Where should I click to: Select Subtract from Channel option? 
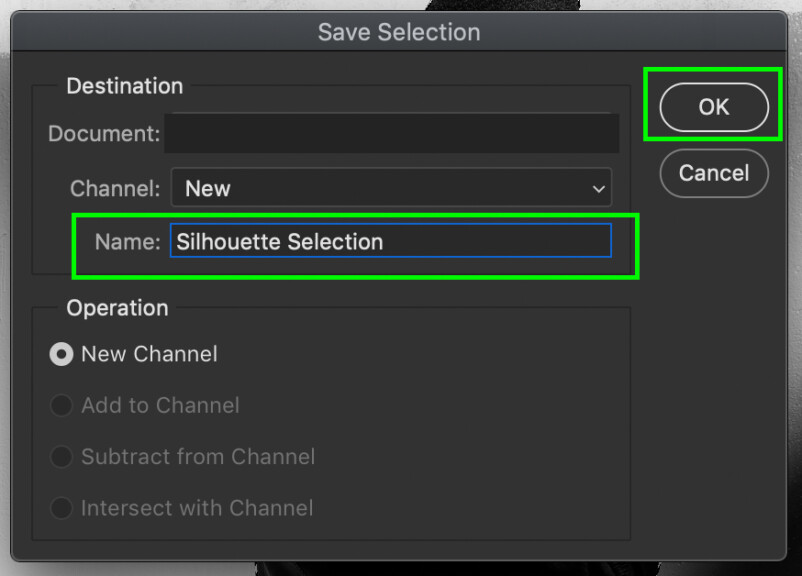pyautogui.click(x=61, y=457)
